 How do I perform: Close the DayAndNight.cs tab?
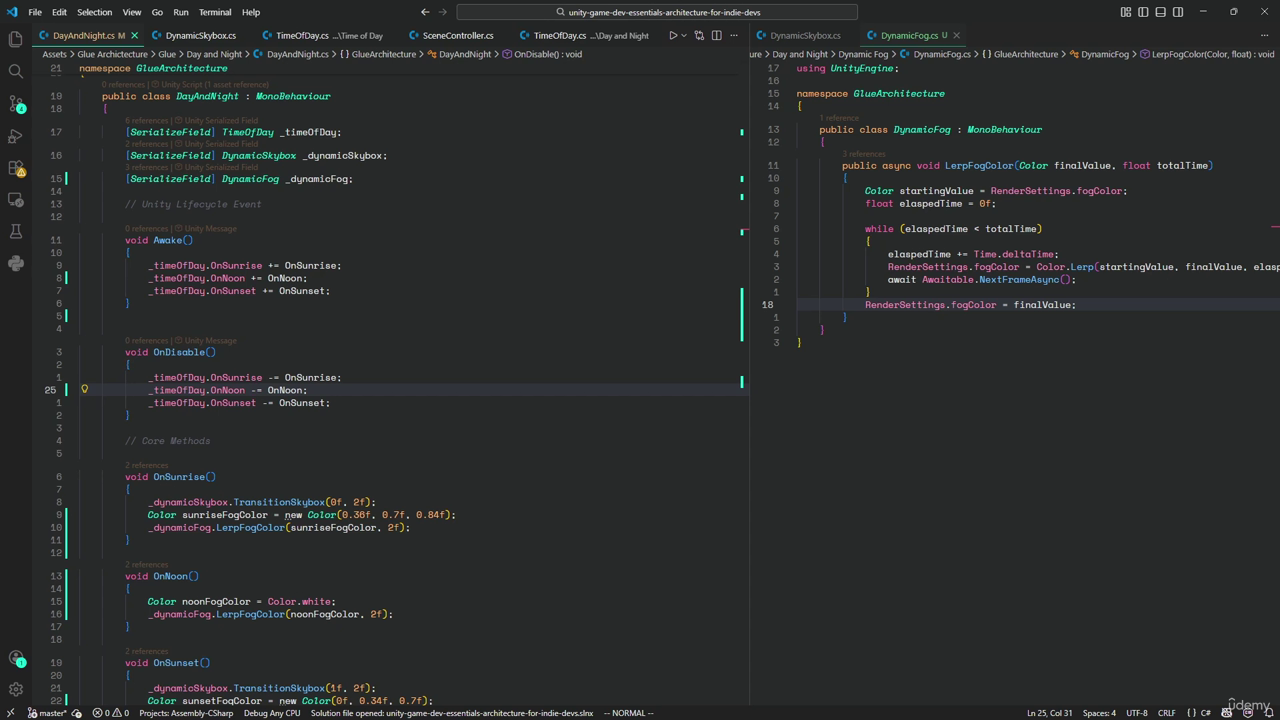point(135,36)
